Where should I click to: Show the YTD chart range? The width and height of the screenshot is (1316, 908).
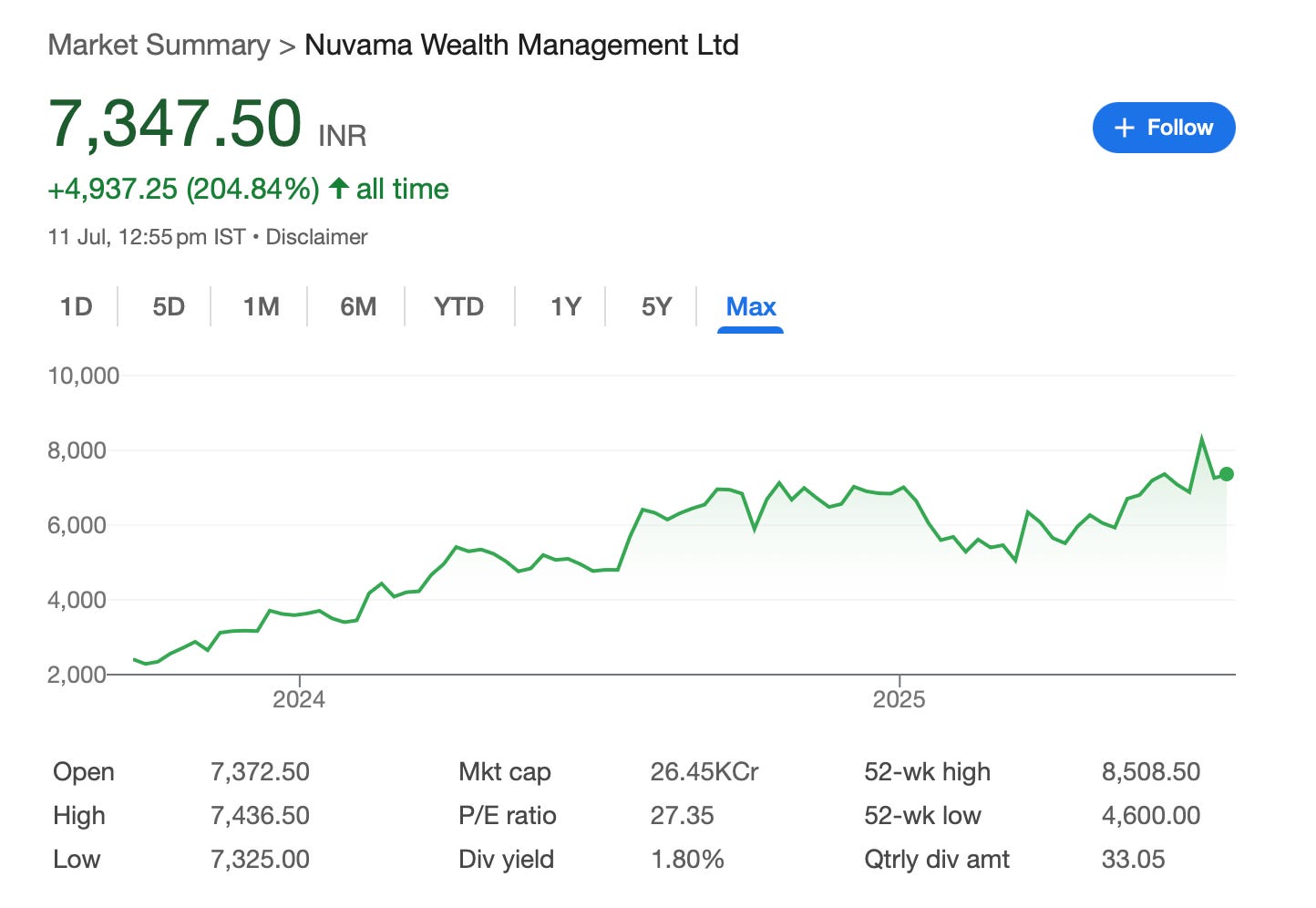click(458, 306)
